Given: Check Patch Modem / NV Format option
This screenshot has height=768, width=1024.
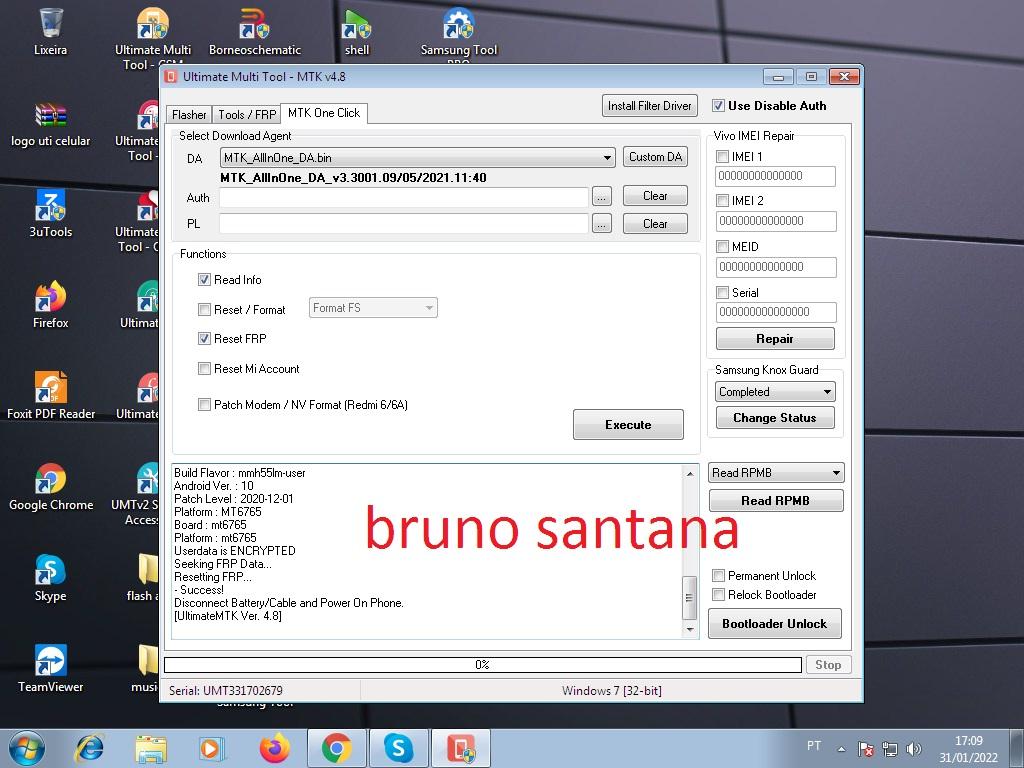Looking at the screenshot, I should [204, 404].
